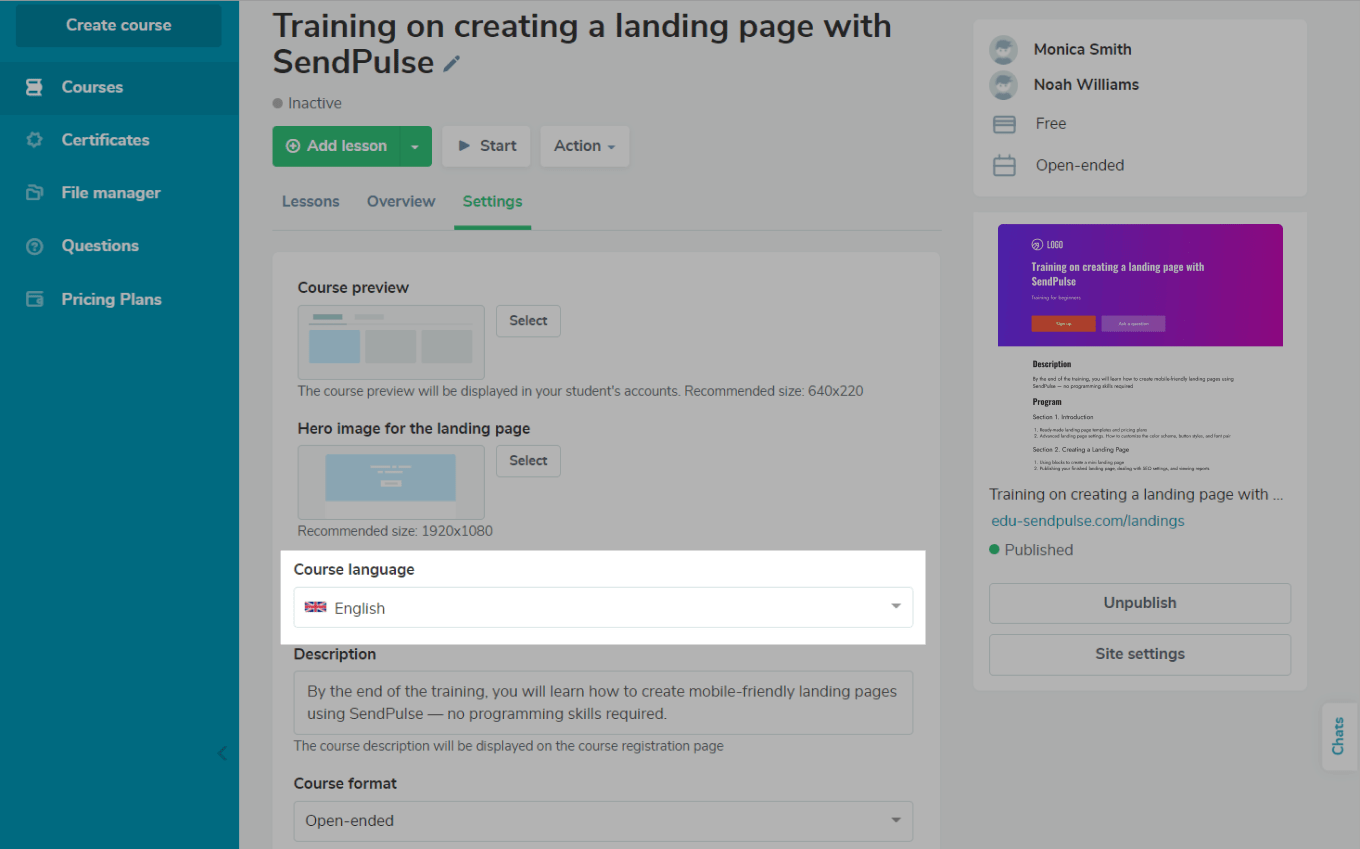Screen dimensions: 1360x849
Task: Open the Action dropdown menu
Action: (584, 146)
